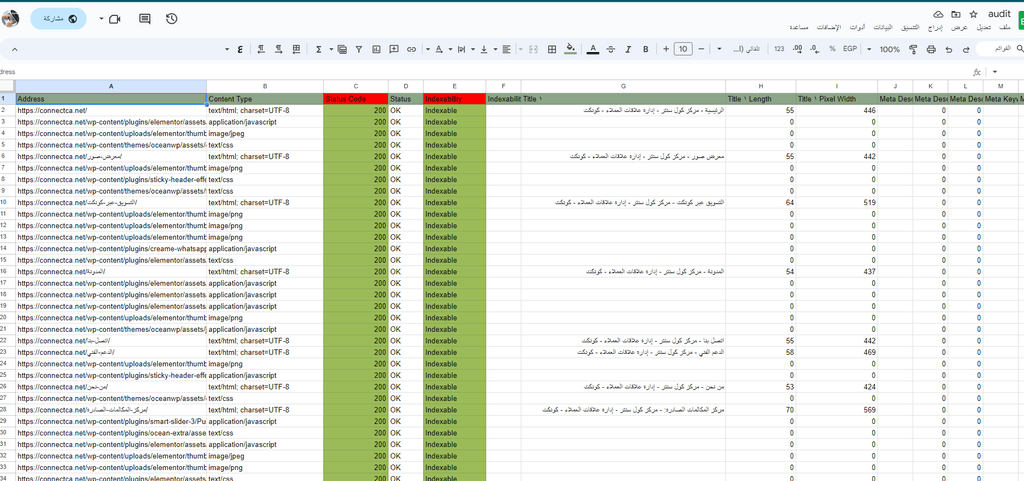1024x481 pixels.
Task: Insert link using chain icon
Action: click(411, 49)
